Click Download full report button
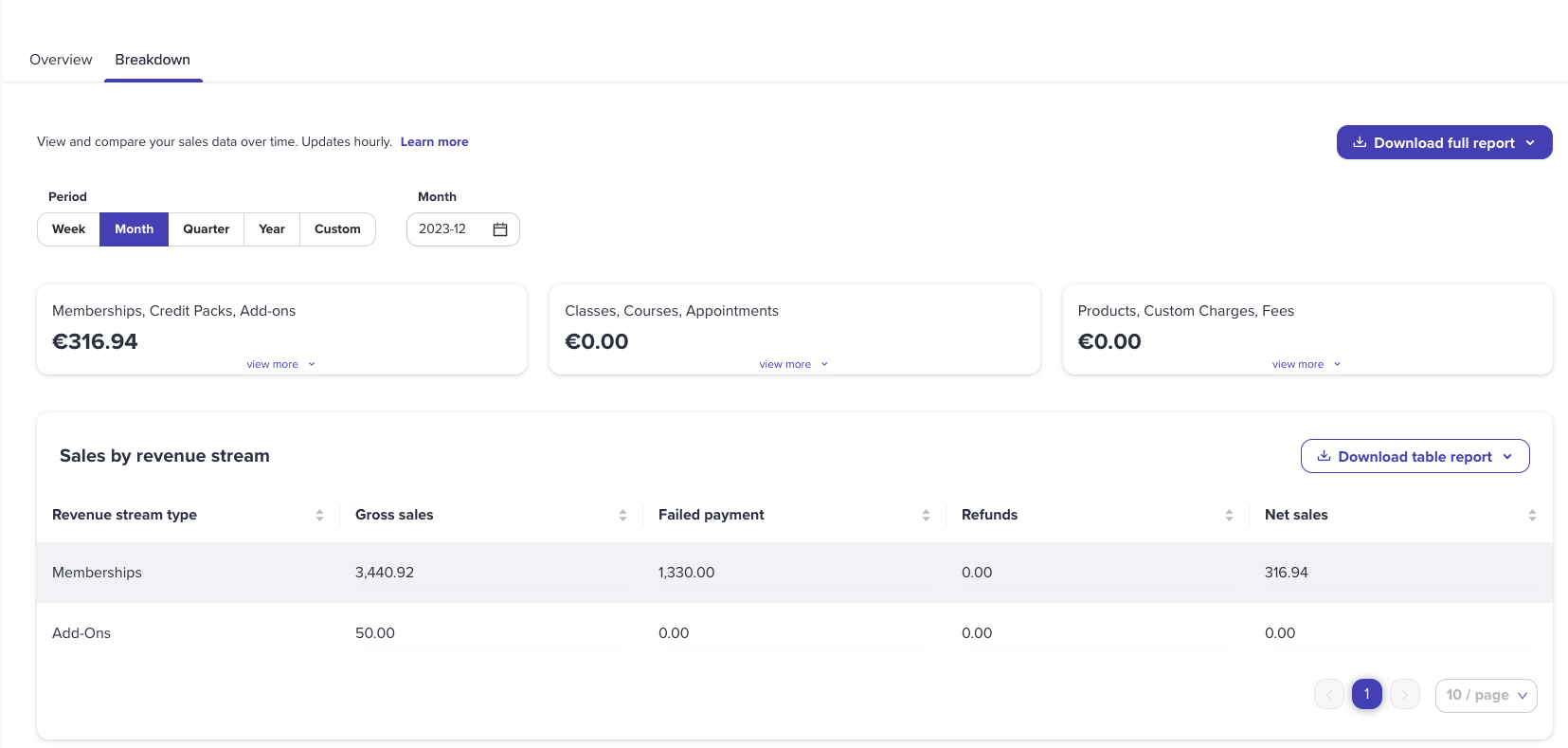The width and height of the screenshot is (1568, 748). click(x=1444, y=142)
